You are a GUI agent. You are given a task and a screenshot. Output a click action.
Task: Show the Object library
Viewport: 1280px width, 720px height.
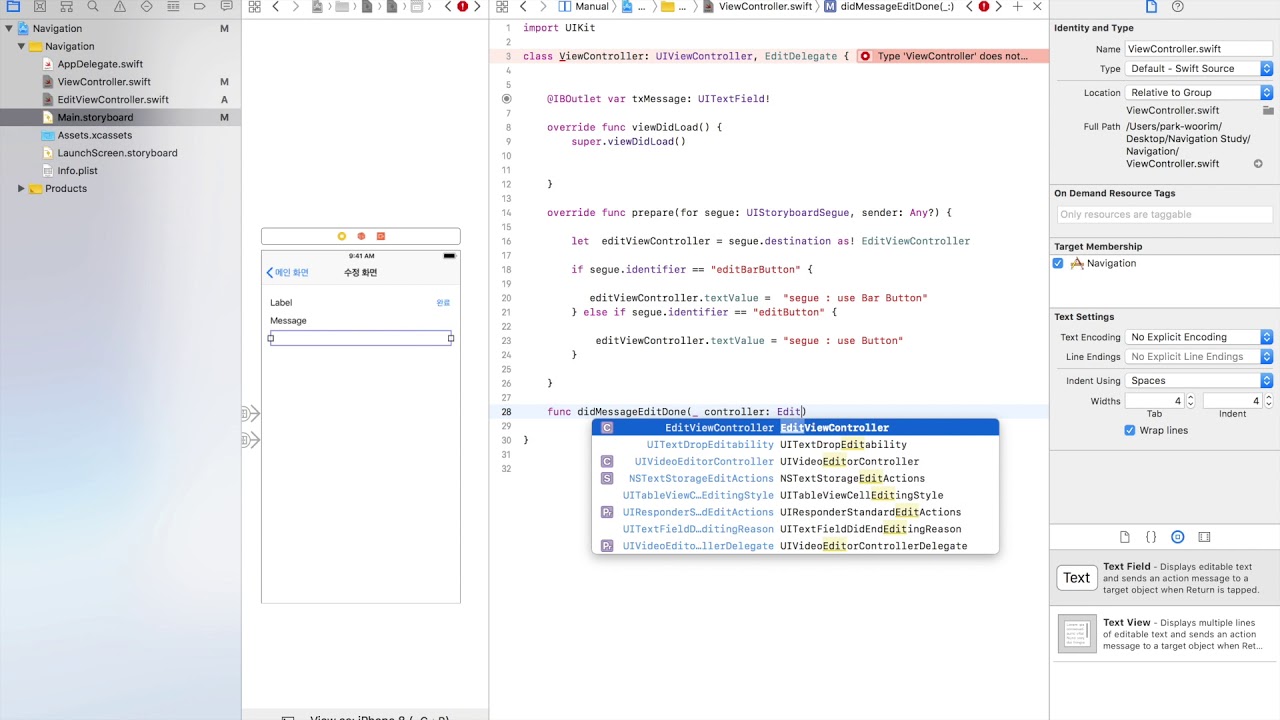pos(1178,537)
